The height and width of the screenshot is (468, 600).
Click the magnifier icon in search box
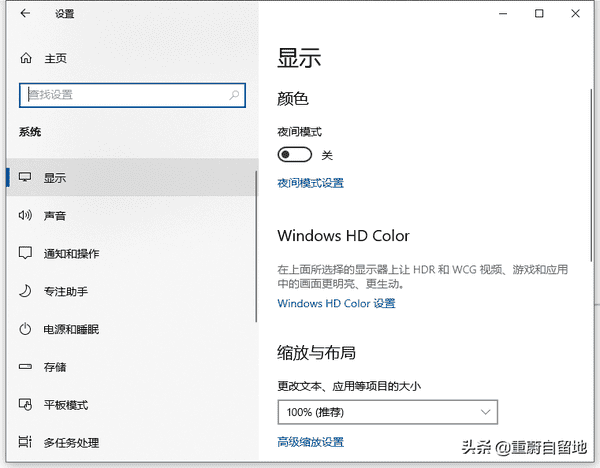[x=234, y=95]
